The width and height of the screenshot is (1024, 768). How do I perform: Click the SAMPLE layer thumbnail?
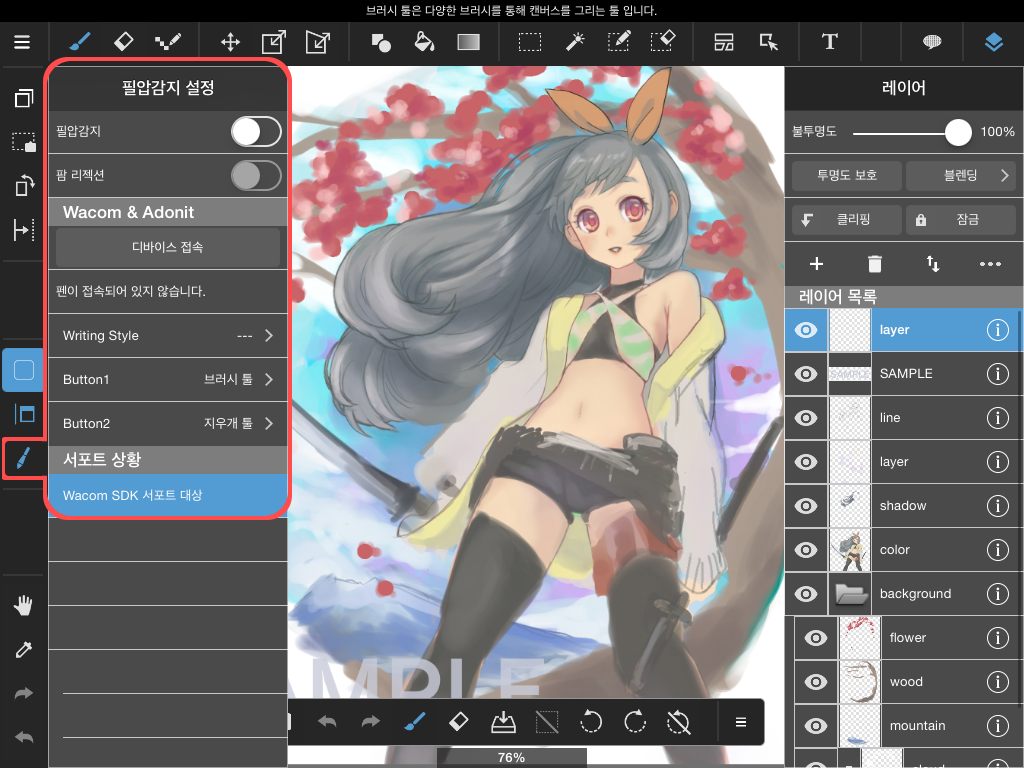click(850, 374)
